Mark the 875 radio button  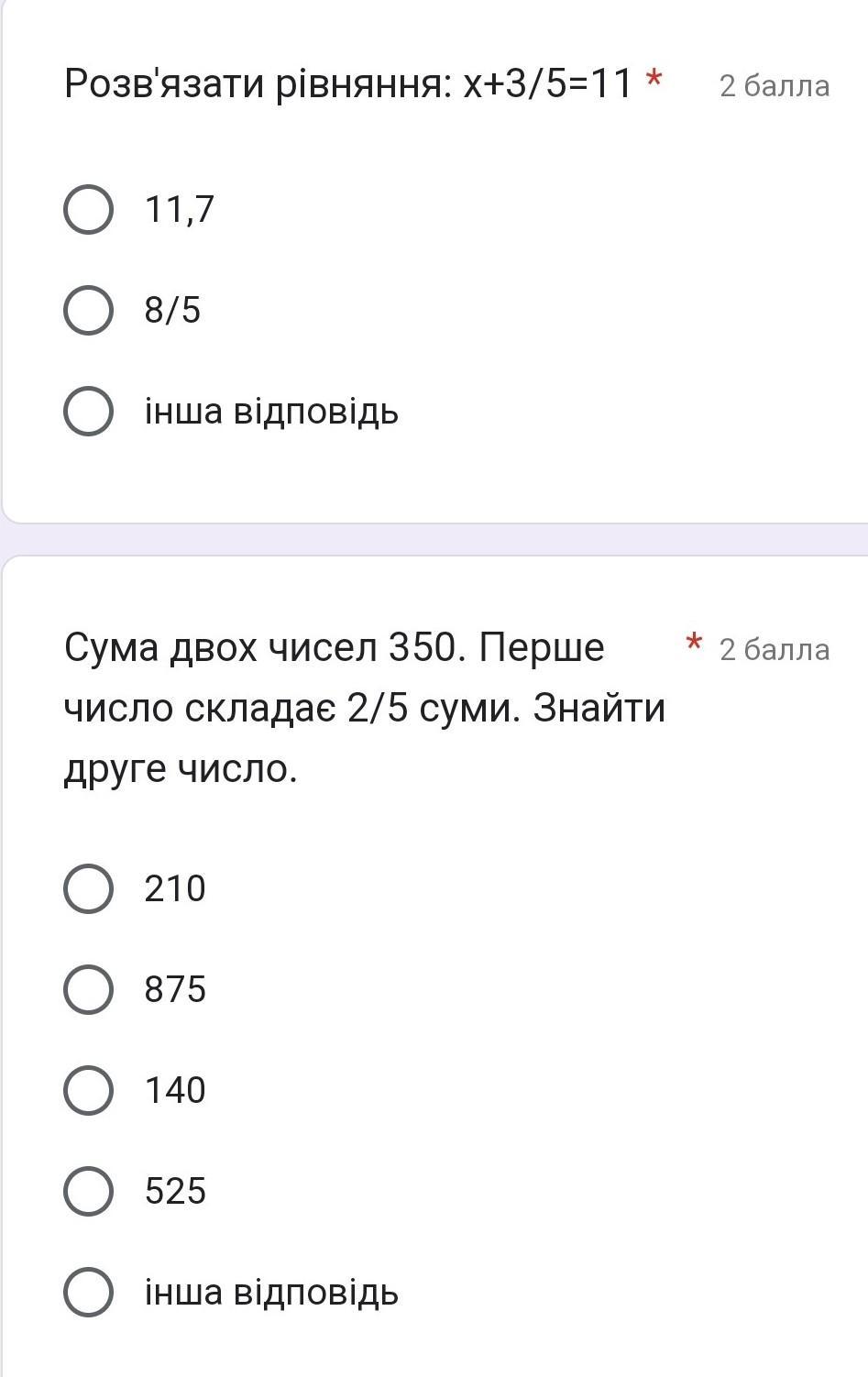[x=89, y=989]
